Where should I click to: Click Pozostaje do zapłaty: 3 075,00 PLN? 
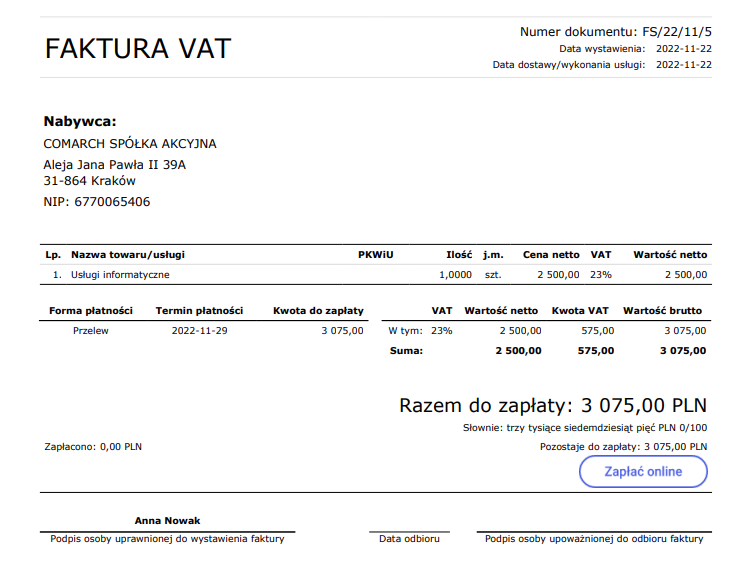pyautogui.click(x=623, y=447)
